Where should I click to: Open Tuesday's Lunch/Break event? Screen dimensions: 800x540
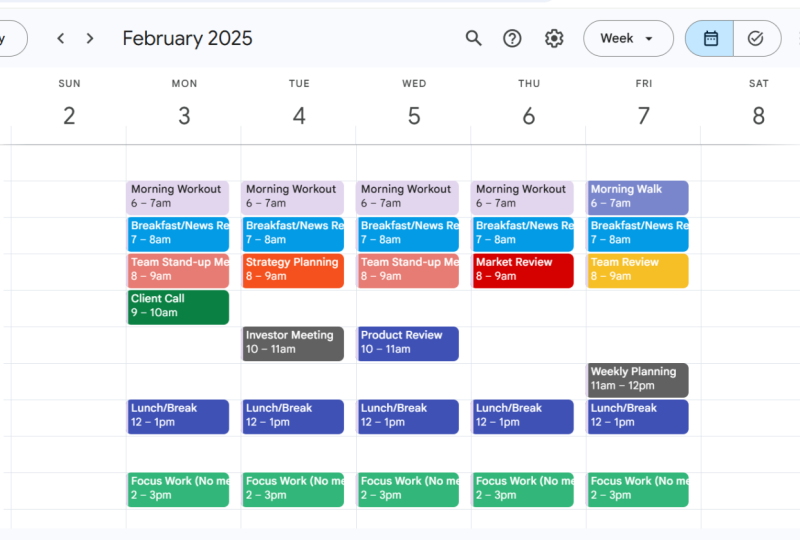(x=293, y=416)
